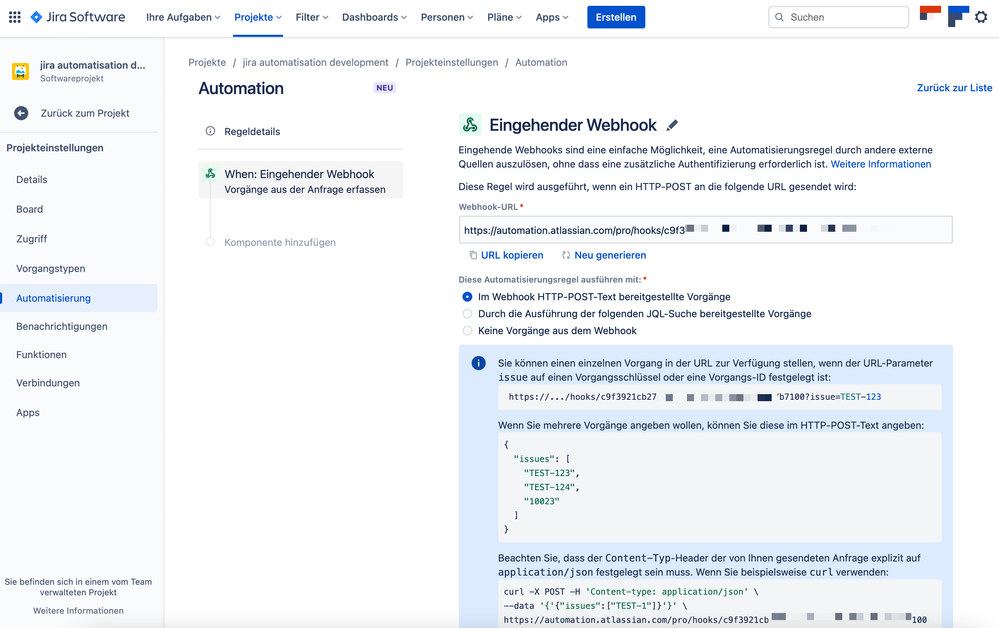
Task: Click the "10023" JSON value
Action: (542, 501)
